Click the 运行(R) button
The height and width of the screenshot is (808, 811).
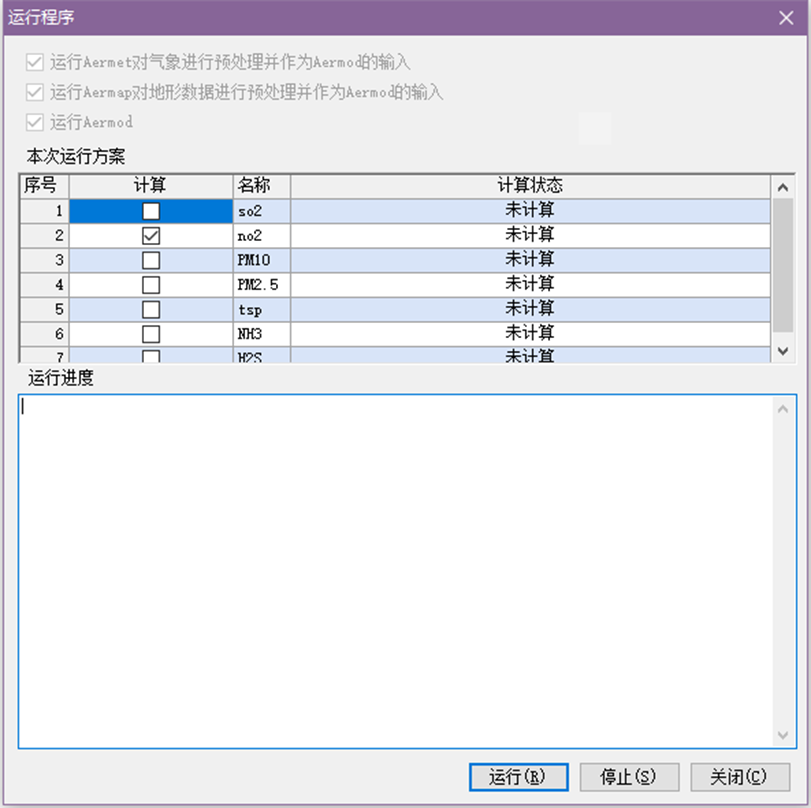[x=518, y=777]
